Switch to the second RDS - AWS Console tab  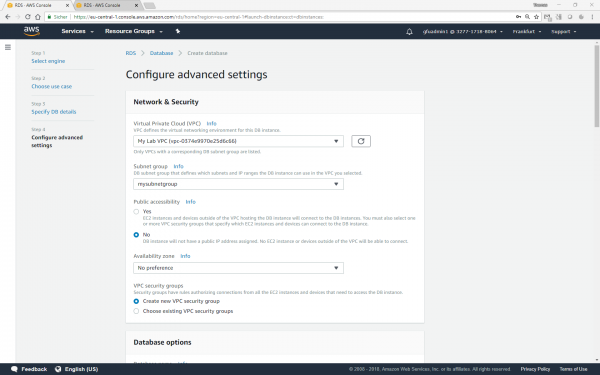[x=106, y=5]
